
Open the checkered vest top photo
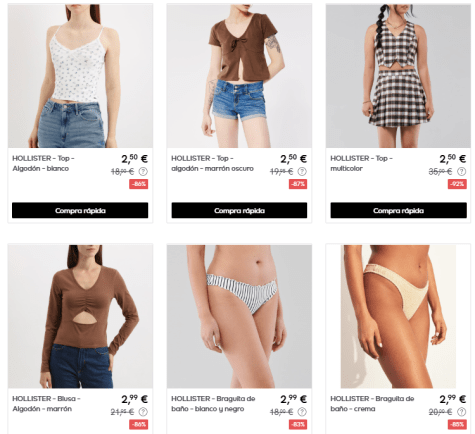pyautogui.click(x=398, y=76)
